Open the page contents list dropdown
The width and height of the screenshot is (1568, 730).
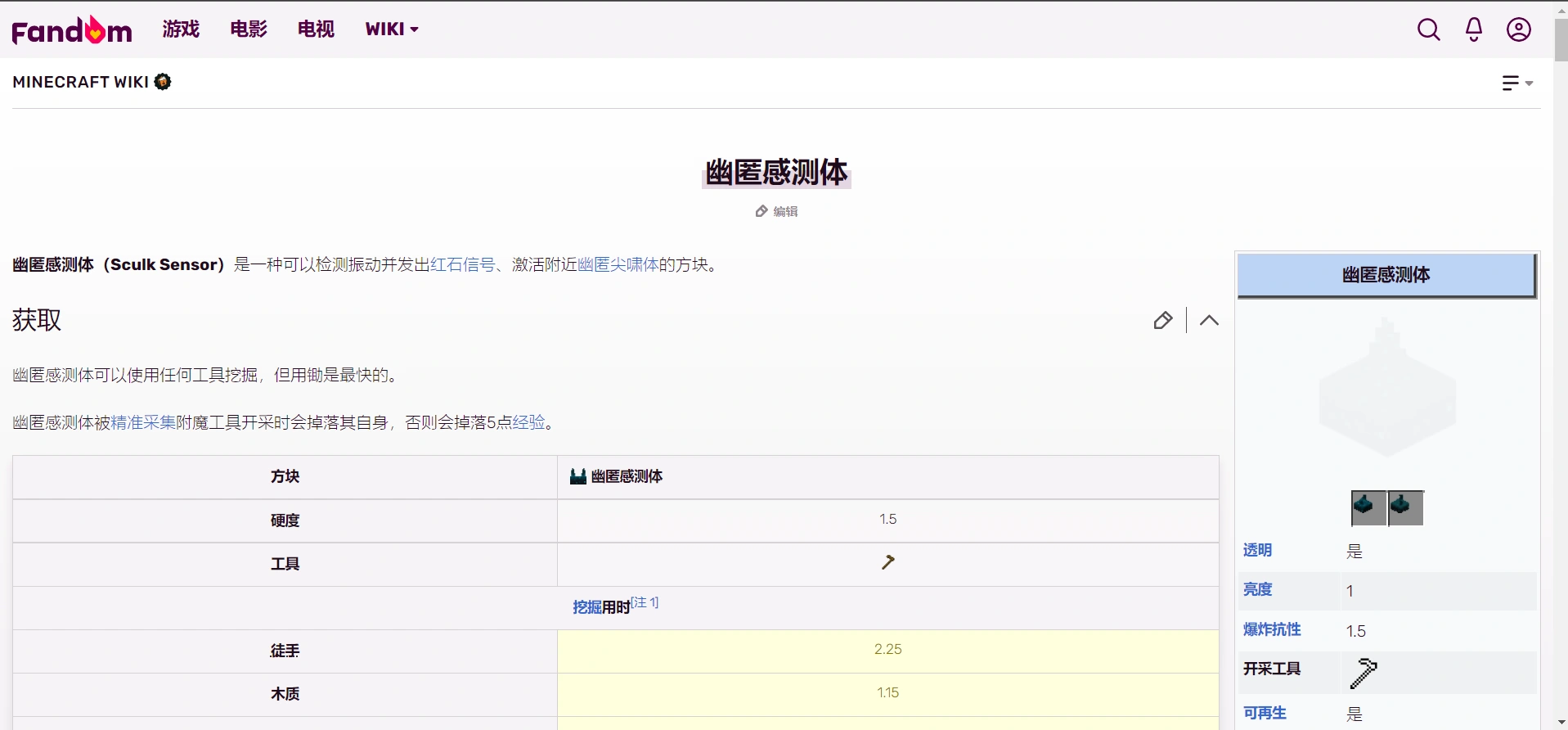[1517, 83]
